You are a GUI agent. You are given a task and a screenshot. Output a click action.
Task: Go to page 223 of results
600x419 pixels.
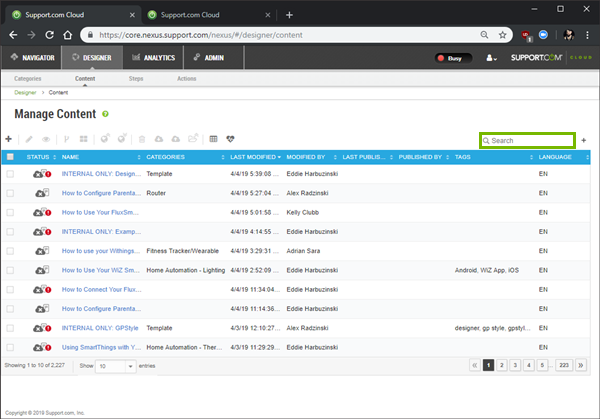point(564,365)
